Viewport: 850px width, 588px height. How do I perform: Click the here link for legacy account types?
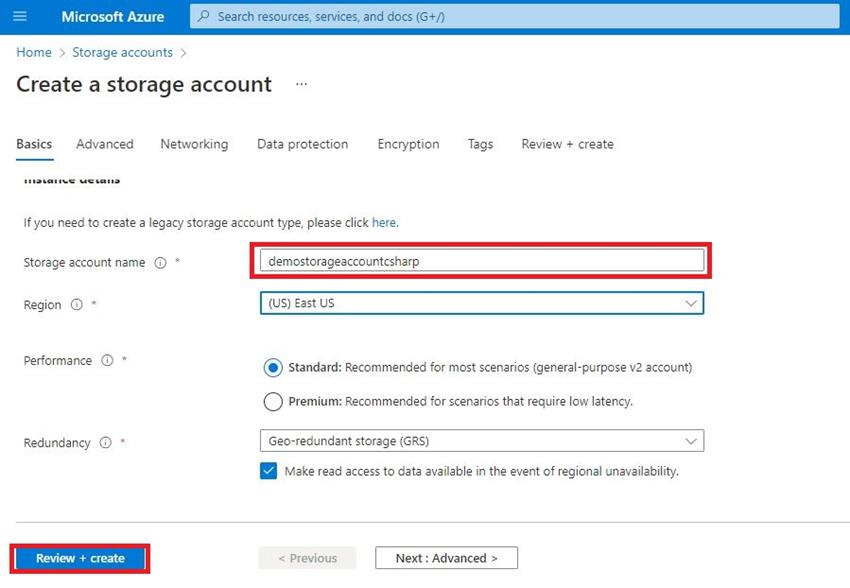tap(384, 222)
